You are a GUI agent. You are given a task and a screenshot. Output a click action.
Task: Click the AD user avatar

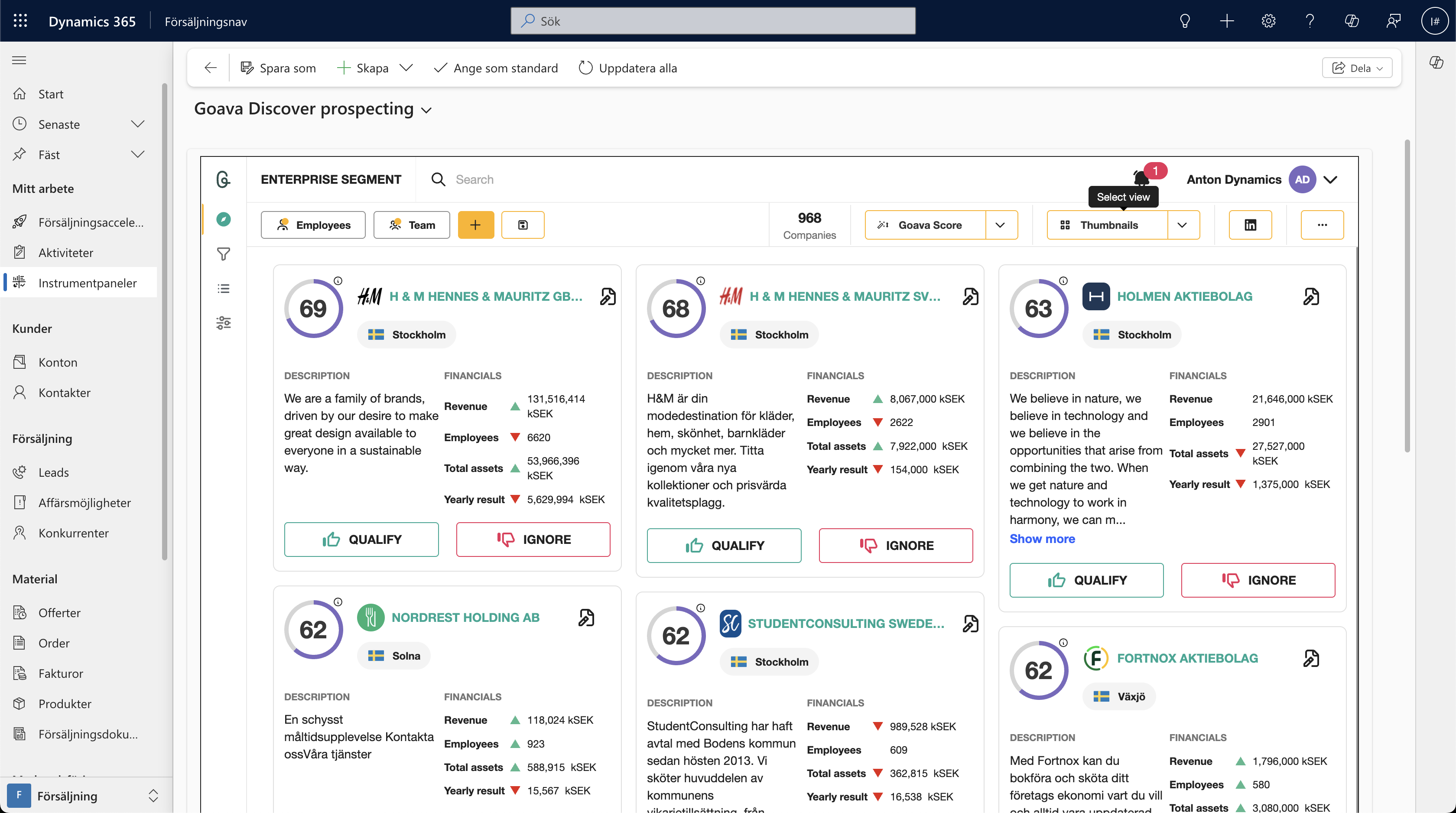[1302, 179]
